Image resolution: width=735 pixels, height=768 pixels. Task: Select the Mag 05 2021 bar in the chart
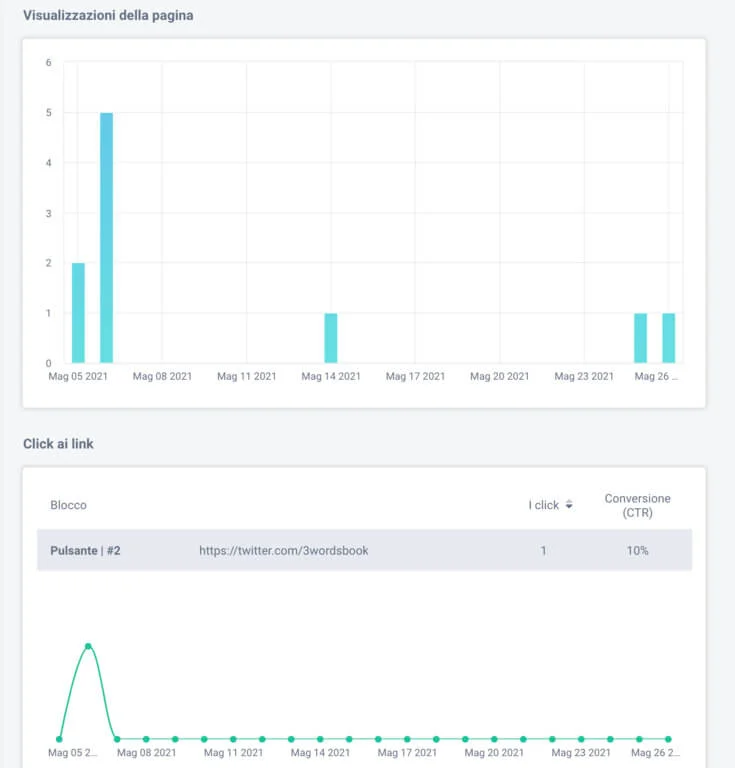(78, 312)
